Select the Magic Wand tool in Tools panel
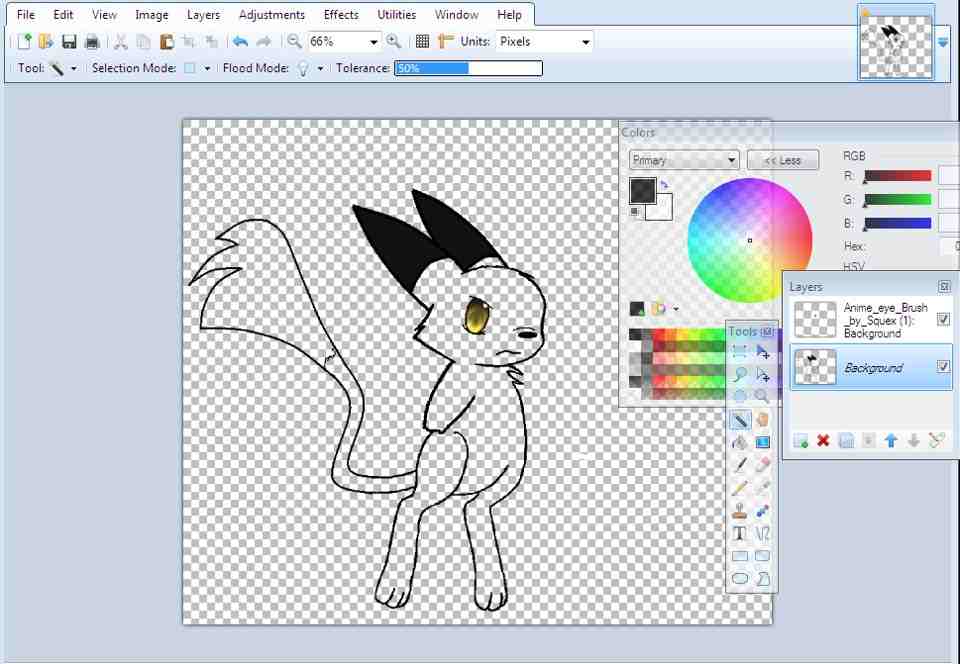Screen dimensions: 960x664 point(740,420)
